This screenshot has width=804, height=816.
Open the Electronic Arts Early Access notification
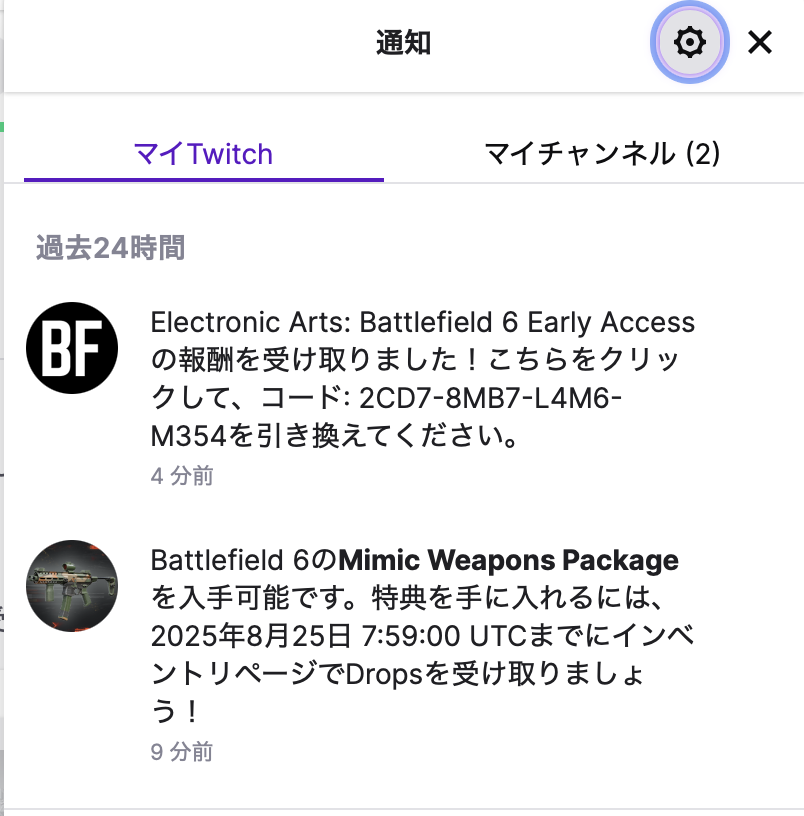click(422, 323)
